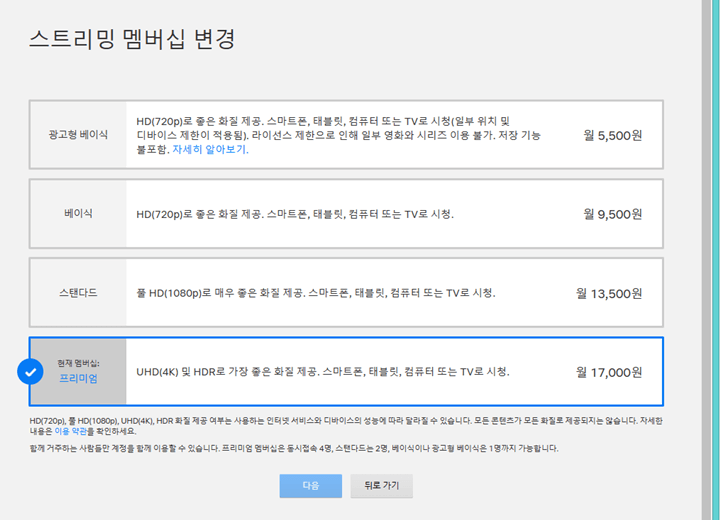Click the 월 9,500원 price text
The height and width of the screenshot is (520, 720).
point(613,214)
